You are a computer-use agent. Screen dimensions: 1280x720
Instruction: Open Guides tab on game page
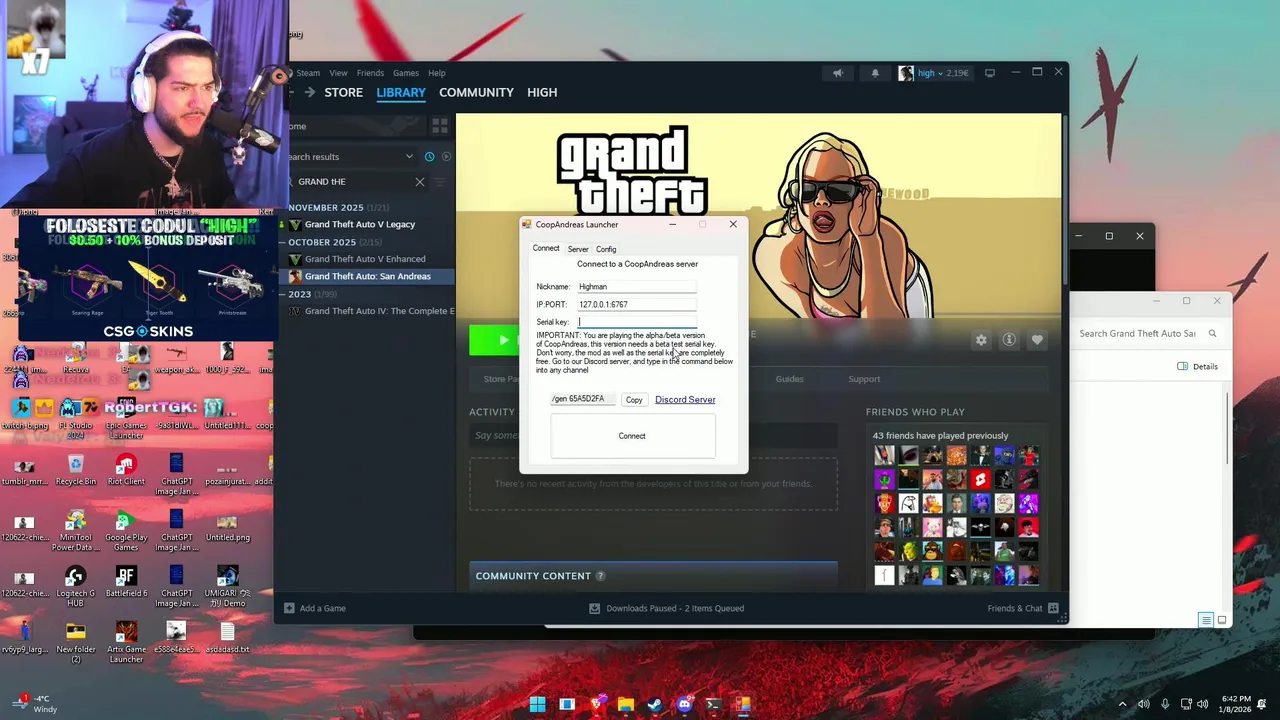coord(789,379)
